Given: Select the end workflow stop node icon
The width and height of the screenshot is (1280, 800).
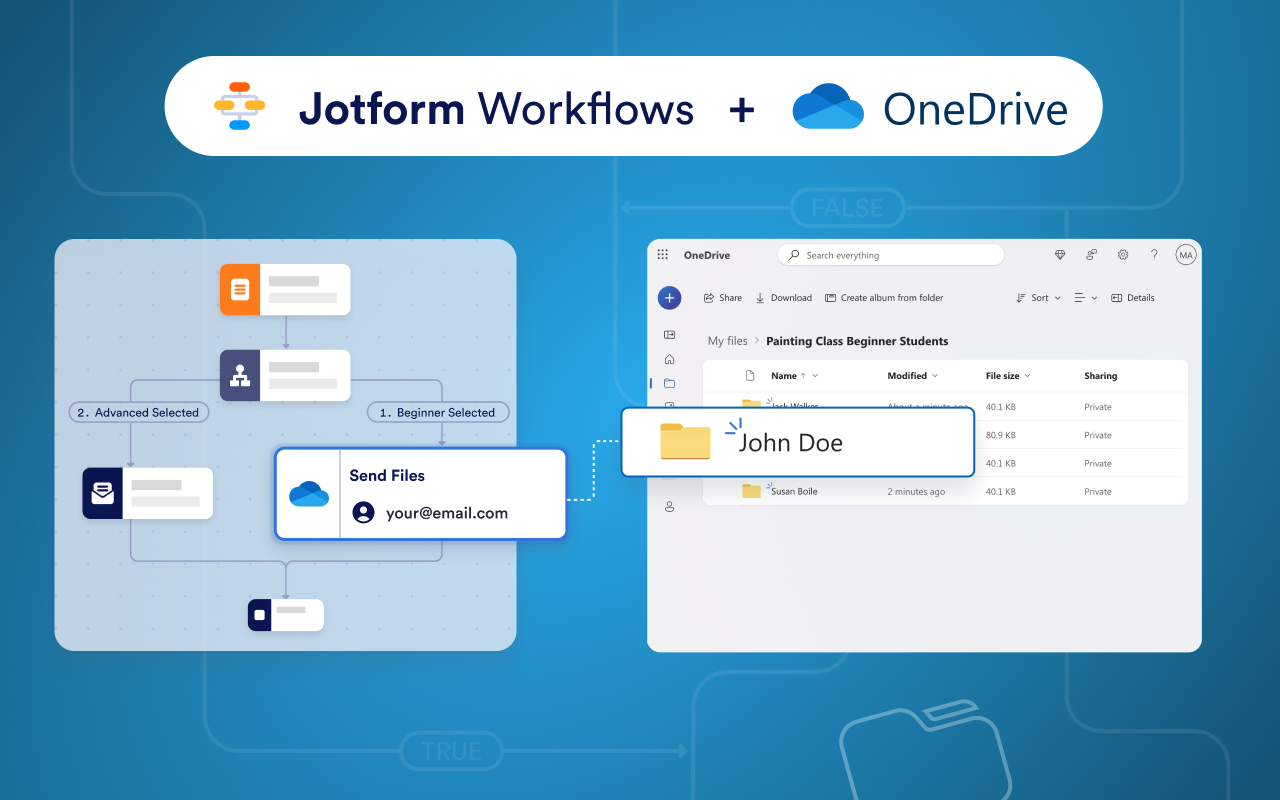Looking at the screenshot, I should 260,615.
